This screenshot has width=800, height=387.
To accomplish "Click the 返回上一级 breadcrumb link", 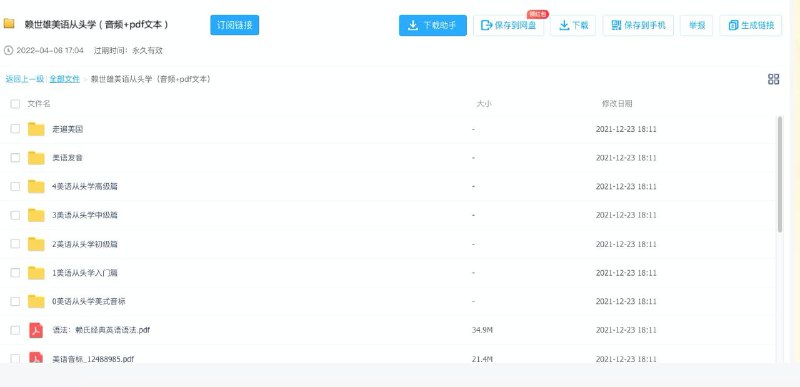I will tap(24, 79).
